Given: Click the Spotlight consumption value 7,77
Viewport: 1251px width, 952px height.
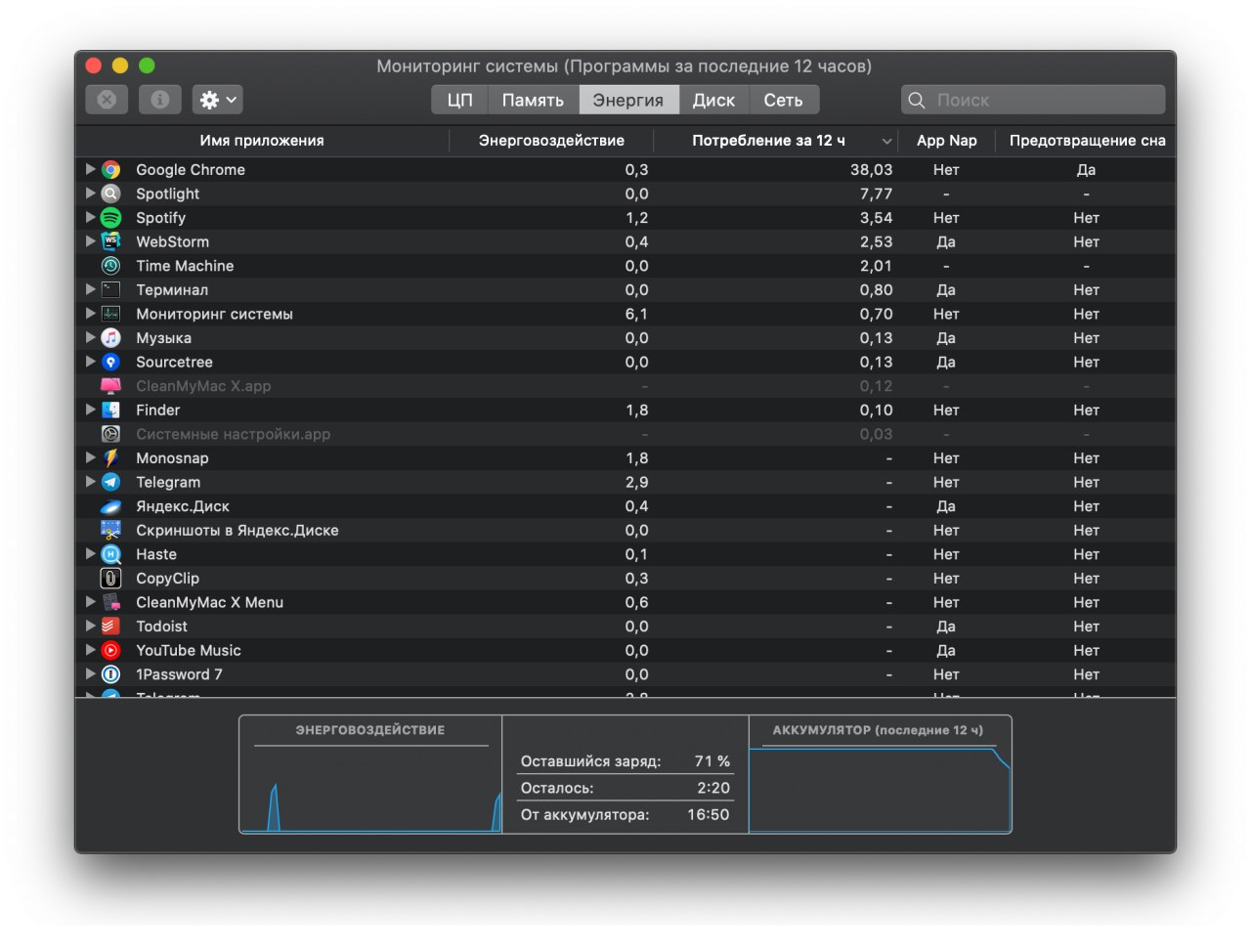Looking at the screenshot, I should [x=876, y=194].
